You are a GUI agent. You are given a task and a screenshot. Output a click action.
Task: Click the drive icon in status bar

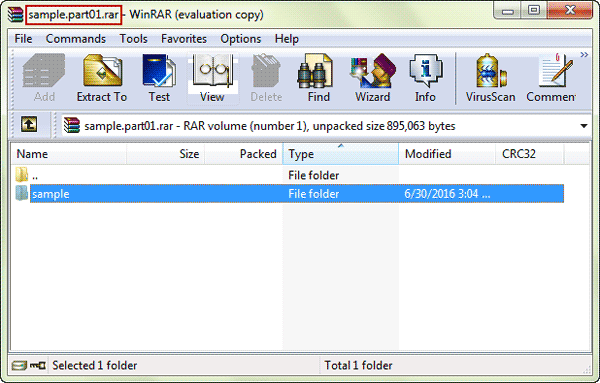pyautogui.click(x=19, y=366)
